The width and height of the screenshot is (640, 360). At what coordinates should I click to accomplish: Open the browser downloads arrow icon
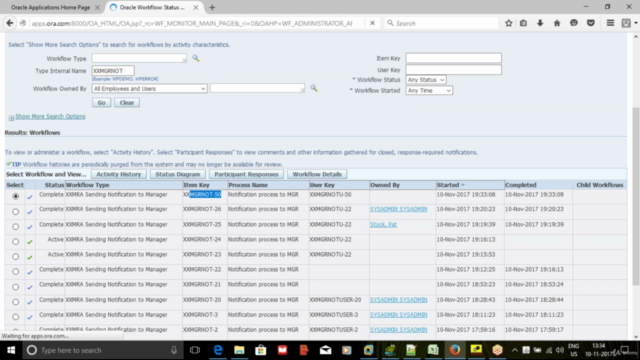540,23
